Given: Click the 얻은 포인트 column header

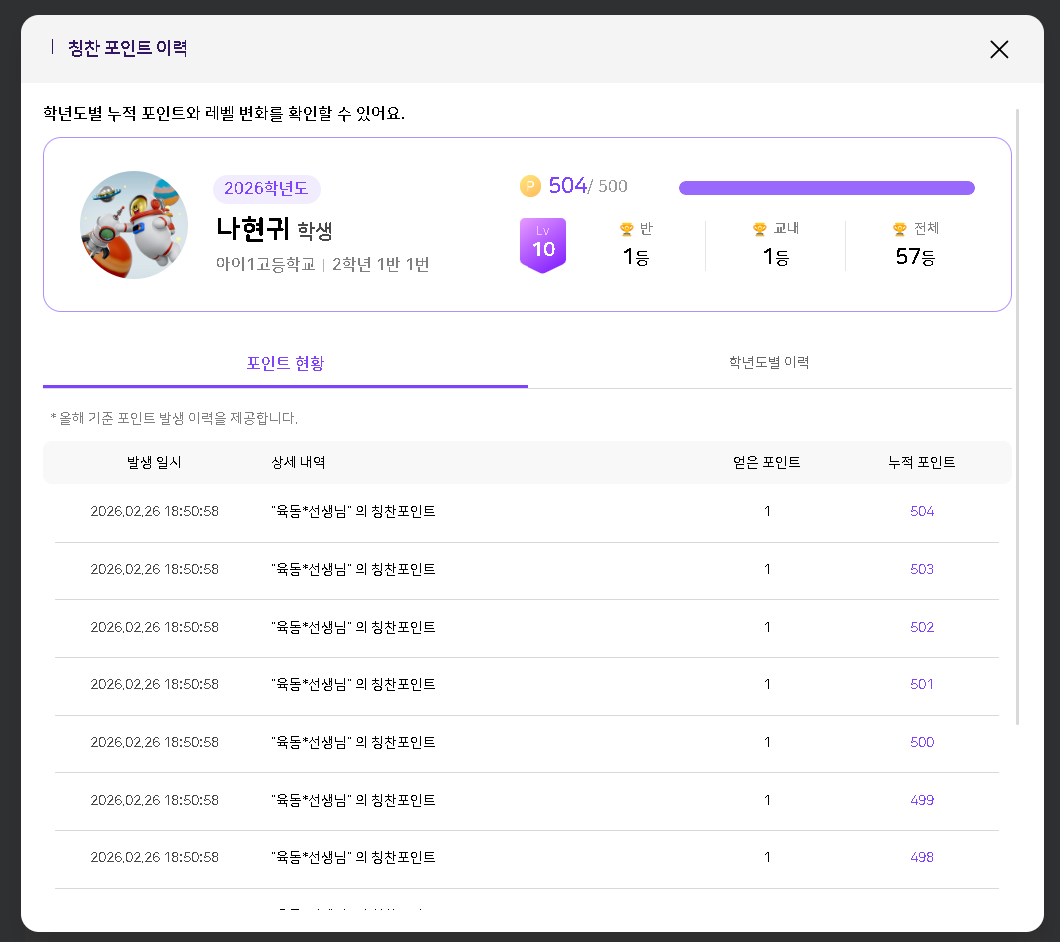Looking at the screenshot, I should pos(766,462).
